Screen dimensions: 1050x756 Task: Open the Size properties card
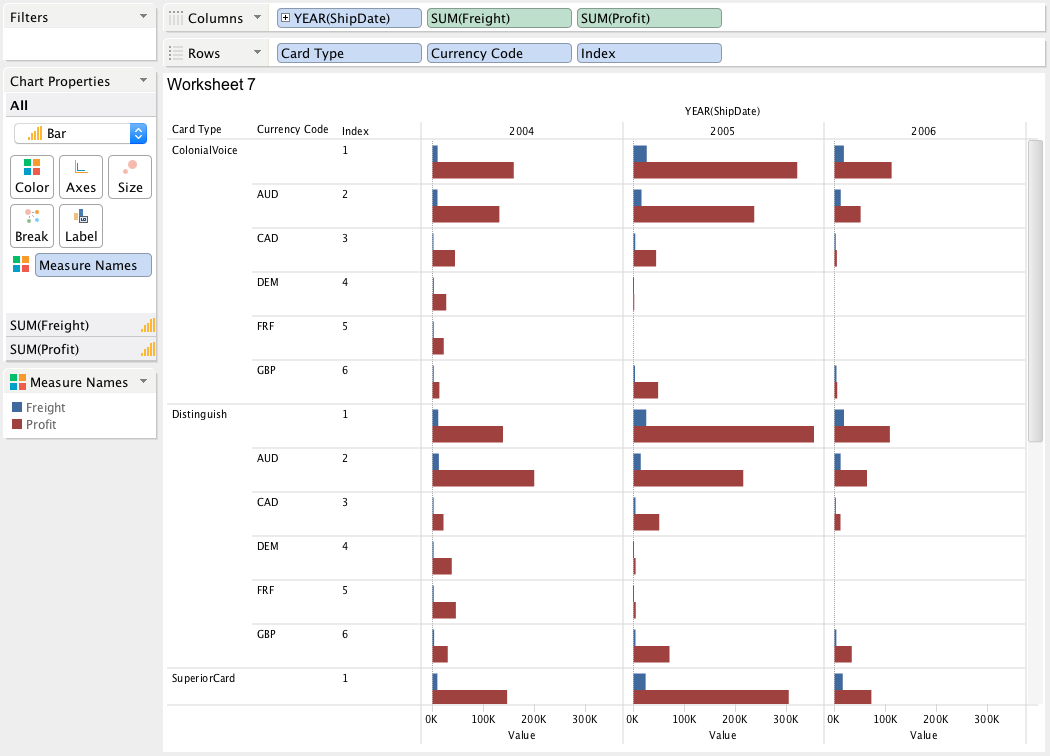click(x=130, y=177)
